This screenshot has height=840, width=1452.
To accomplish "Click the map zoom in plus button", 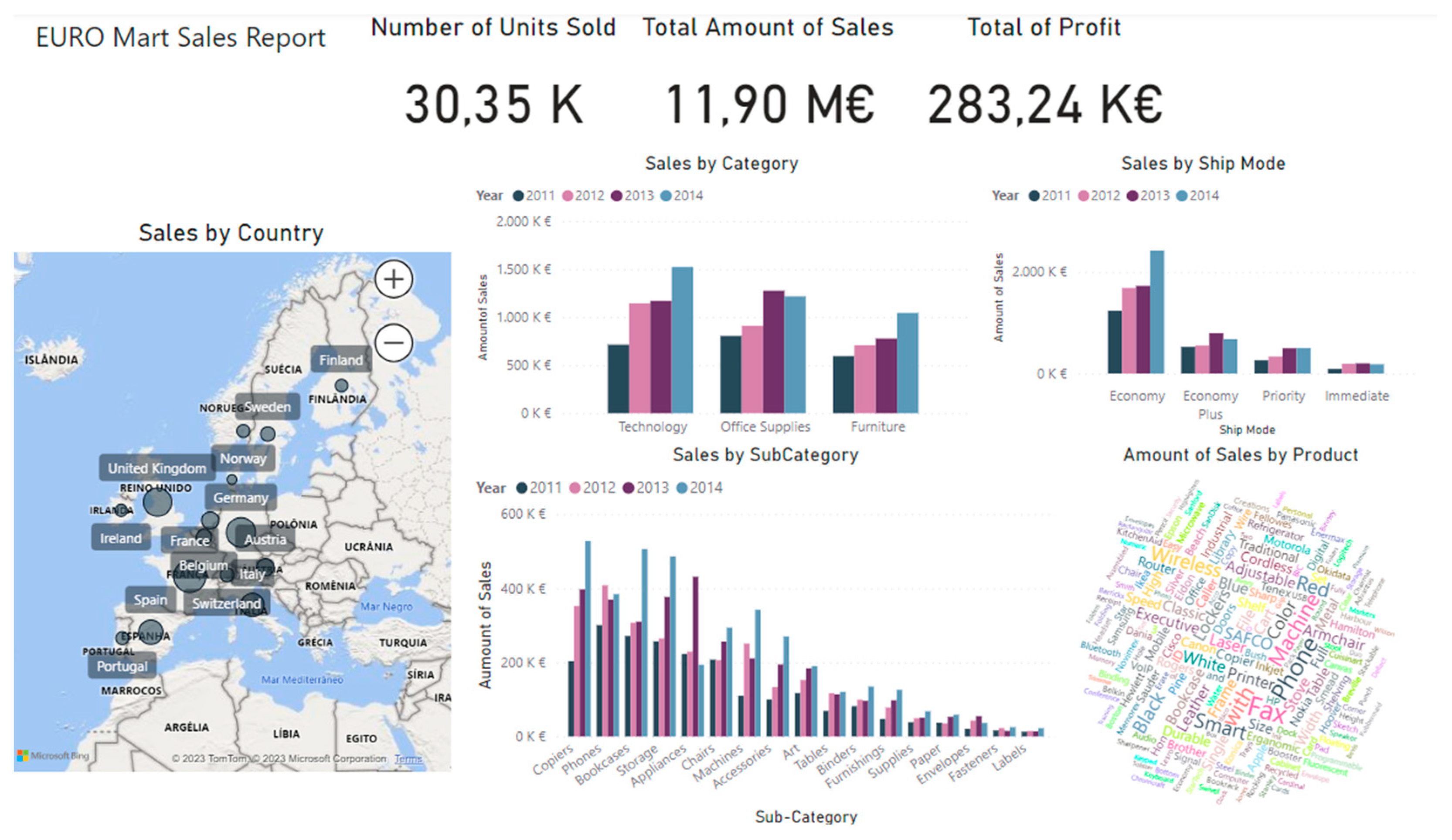I will click(x=394, y=280).
